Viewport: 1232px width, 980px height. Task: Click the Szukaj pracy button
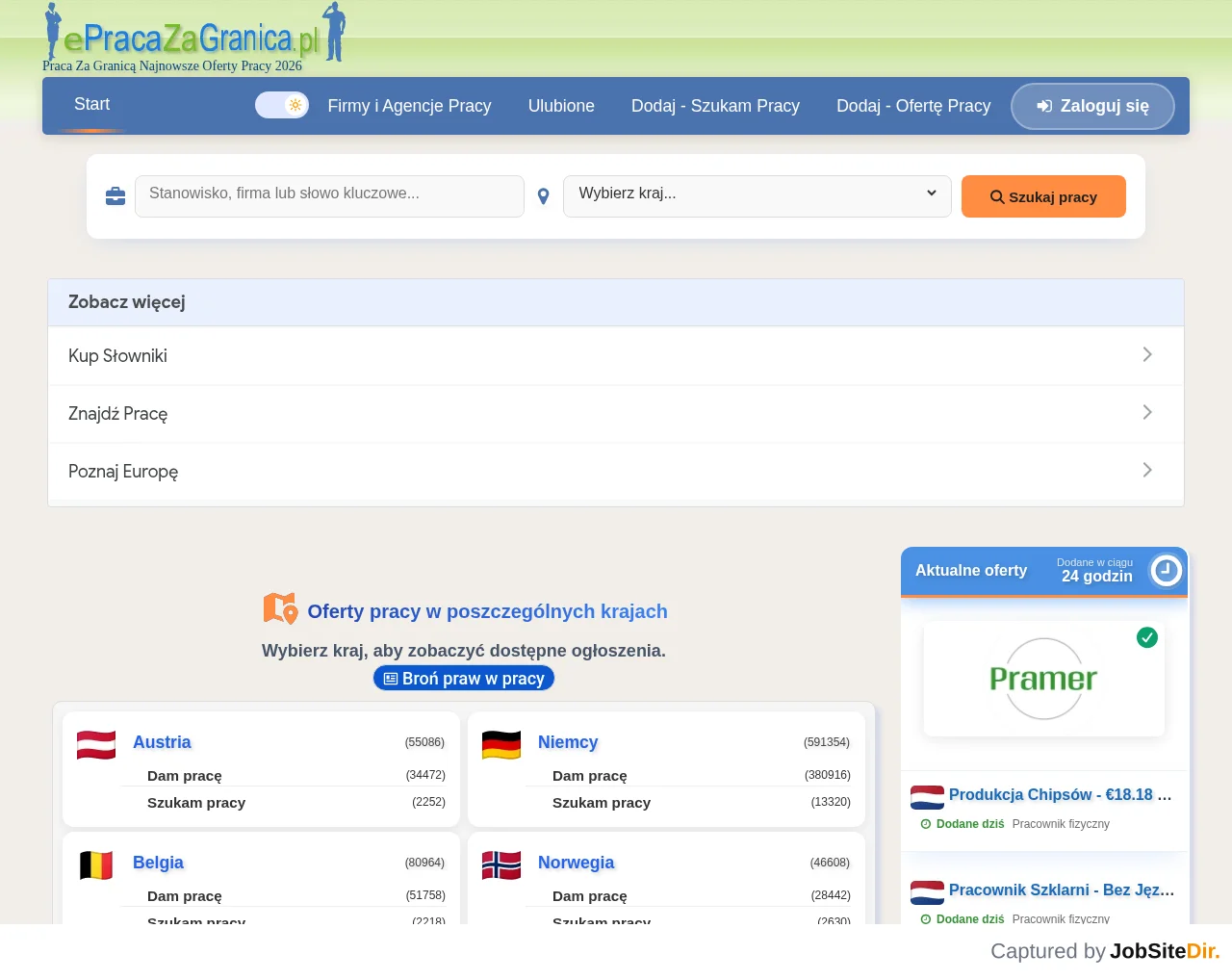coord(1043,196)
